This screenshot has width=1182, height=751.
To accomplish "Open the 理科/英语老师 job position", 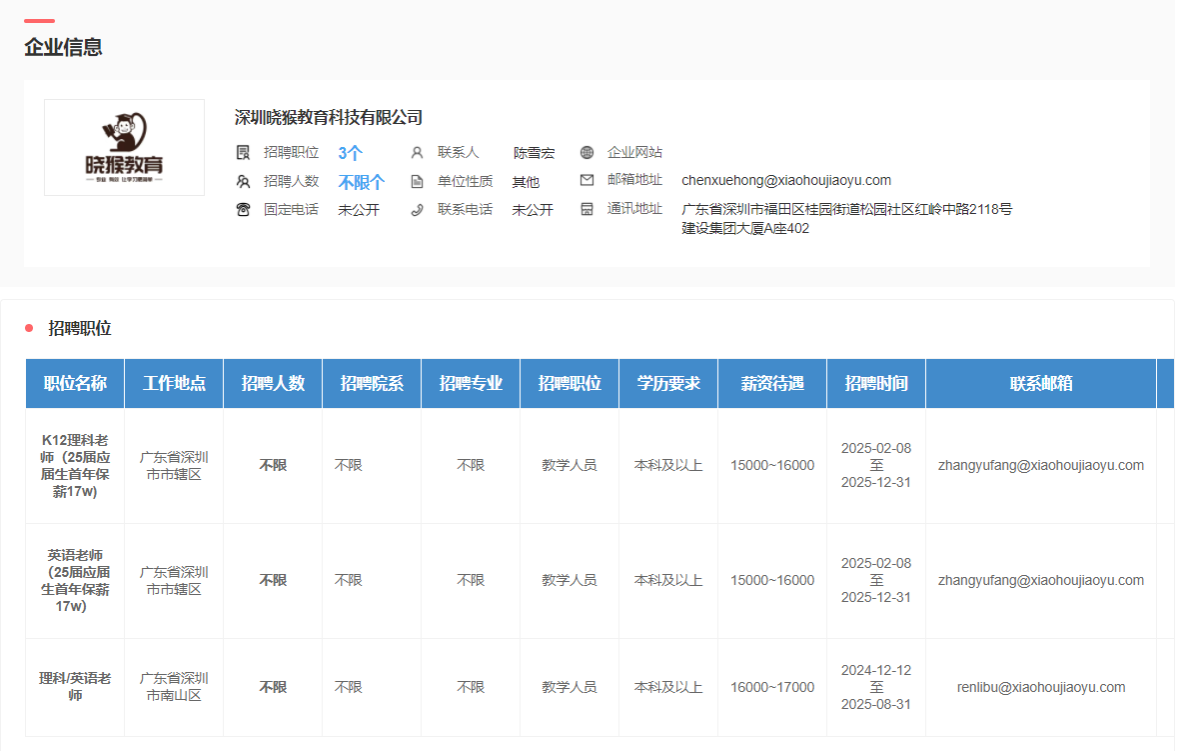I will tap(75, 687).
